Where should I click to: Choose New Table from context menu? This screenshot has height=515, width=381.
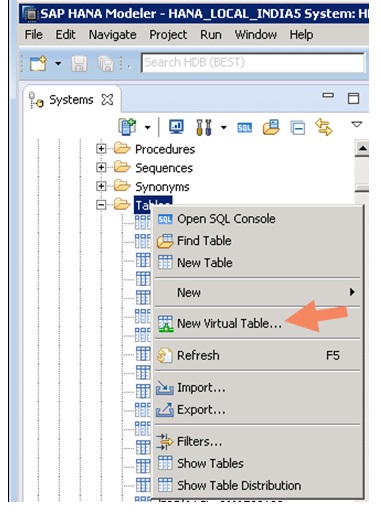[x=257, y=263]
